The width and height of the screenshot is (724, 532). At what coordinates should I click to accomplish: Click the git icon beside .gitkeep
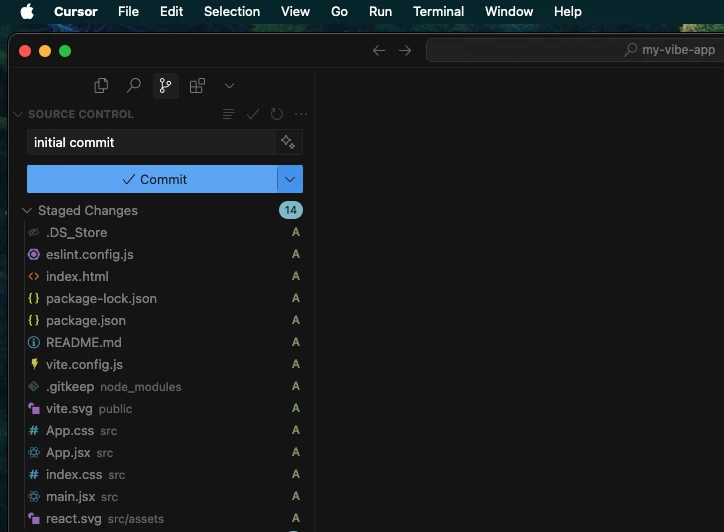pos(34,387)
